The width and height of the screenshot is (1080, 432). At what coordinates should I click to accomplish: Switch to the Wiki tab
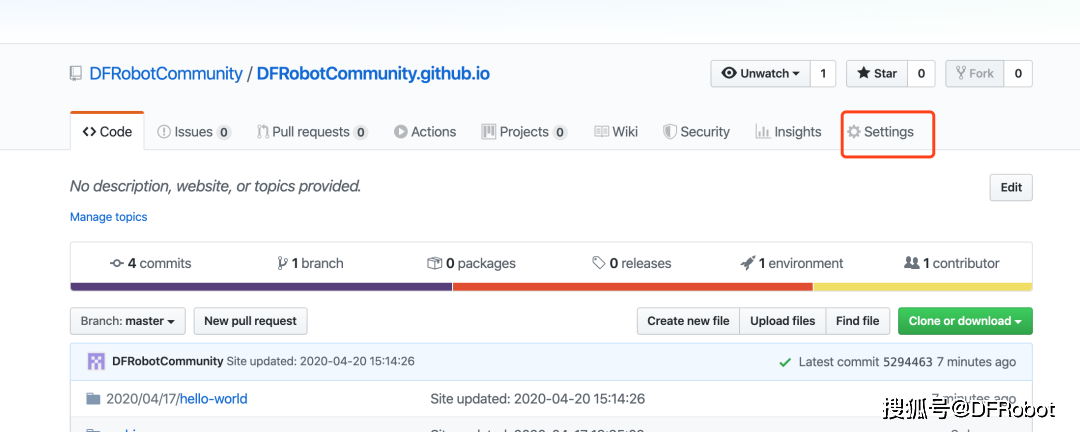(x=616, y=132)
